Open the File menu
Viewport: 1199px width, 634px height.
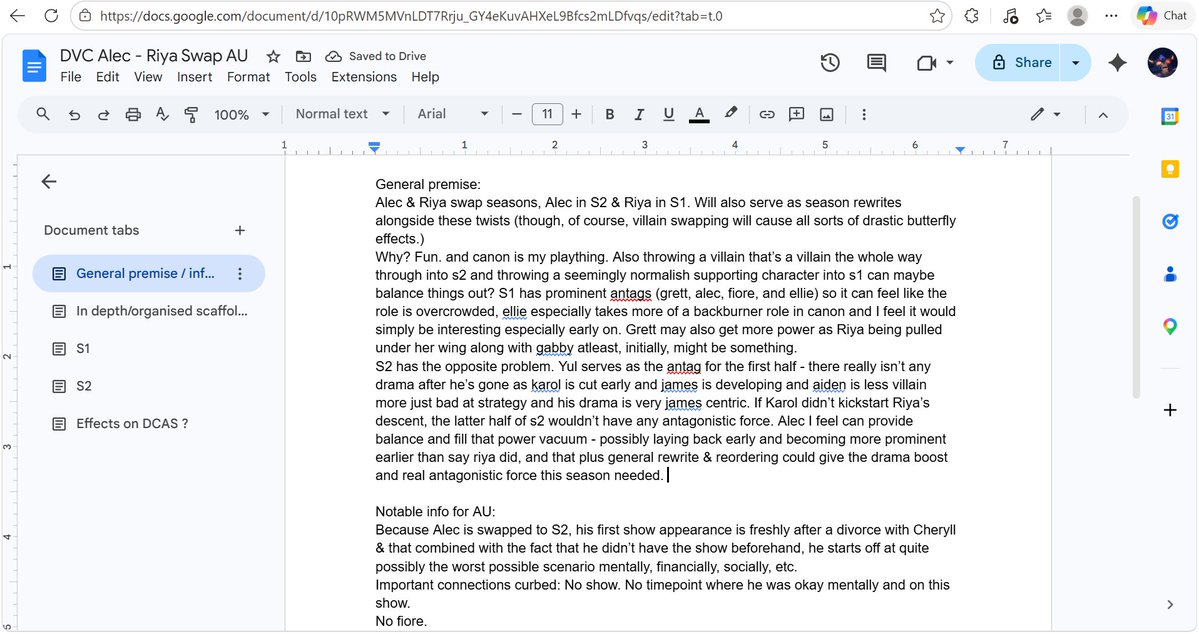click(70, 77)
